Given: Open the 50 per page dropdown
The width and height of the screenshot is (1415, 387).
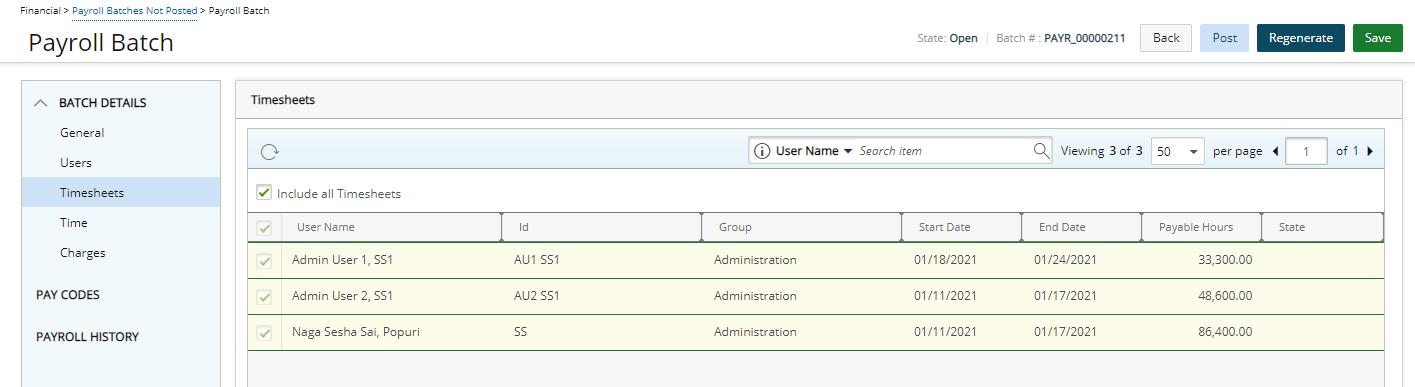Looking at the screenshot, I should click(1178, 151).
